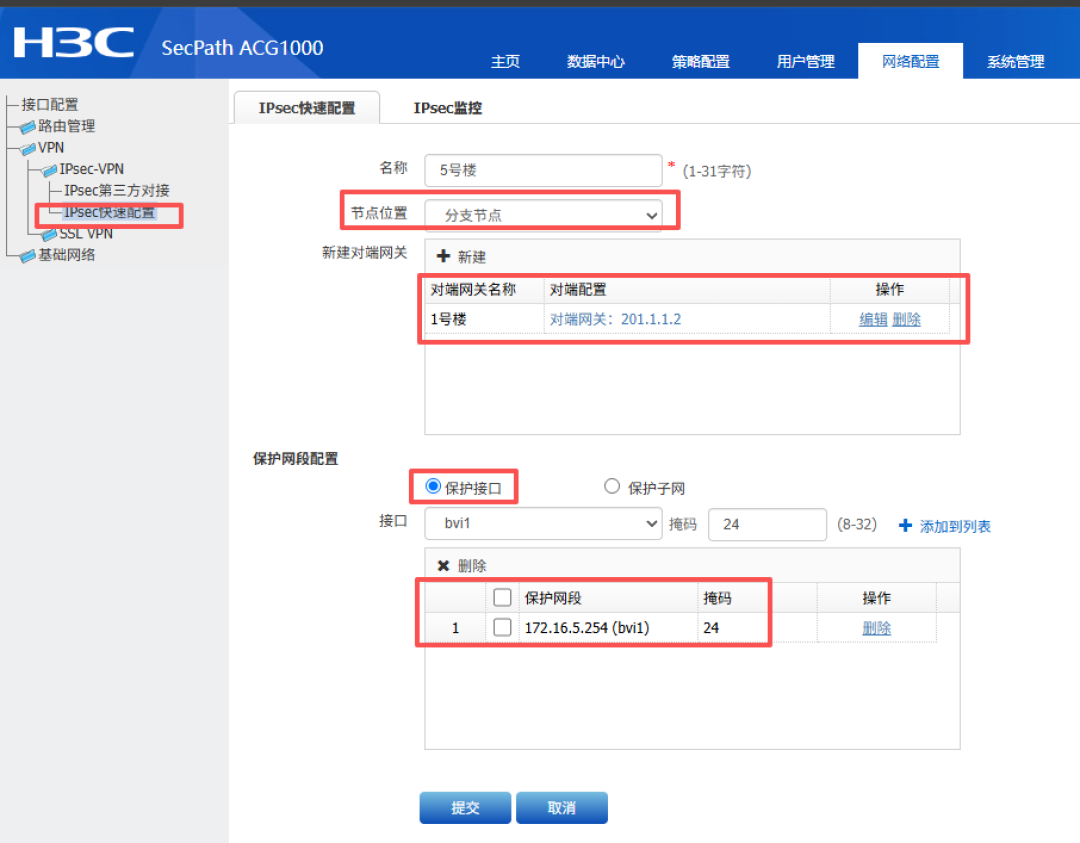1080x843 pixels.
Task: Switch to the IPsec快速配置 tab
Action: pos(307,108)
